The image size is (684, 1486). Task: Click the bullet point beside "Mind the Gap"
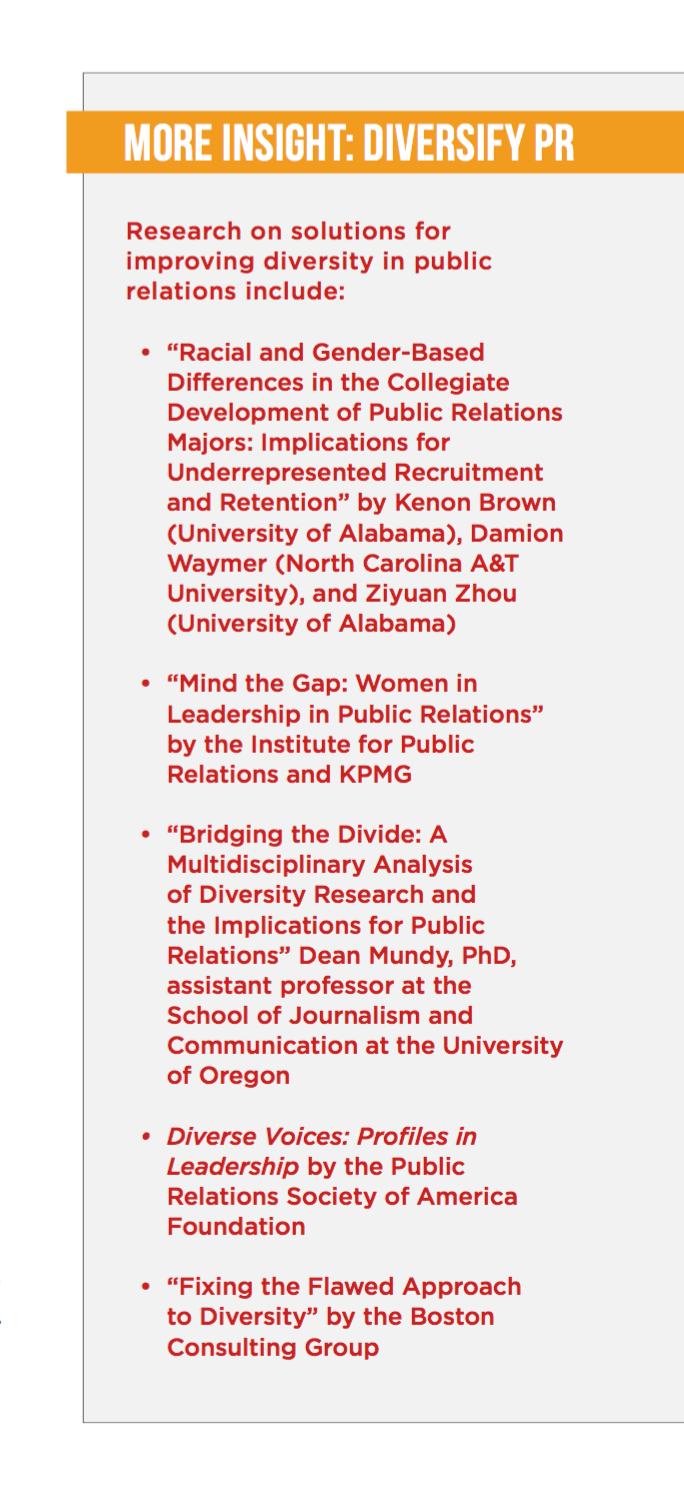click(146, 684)
